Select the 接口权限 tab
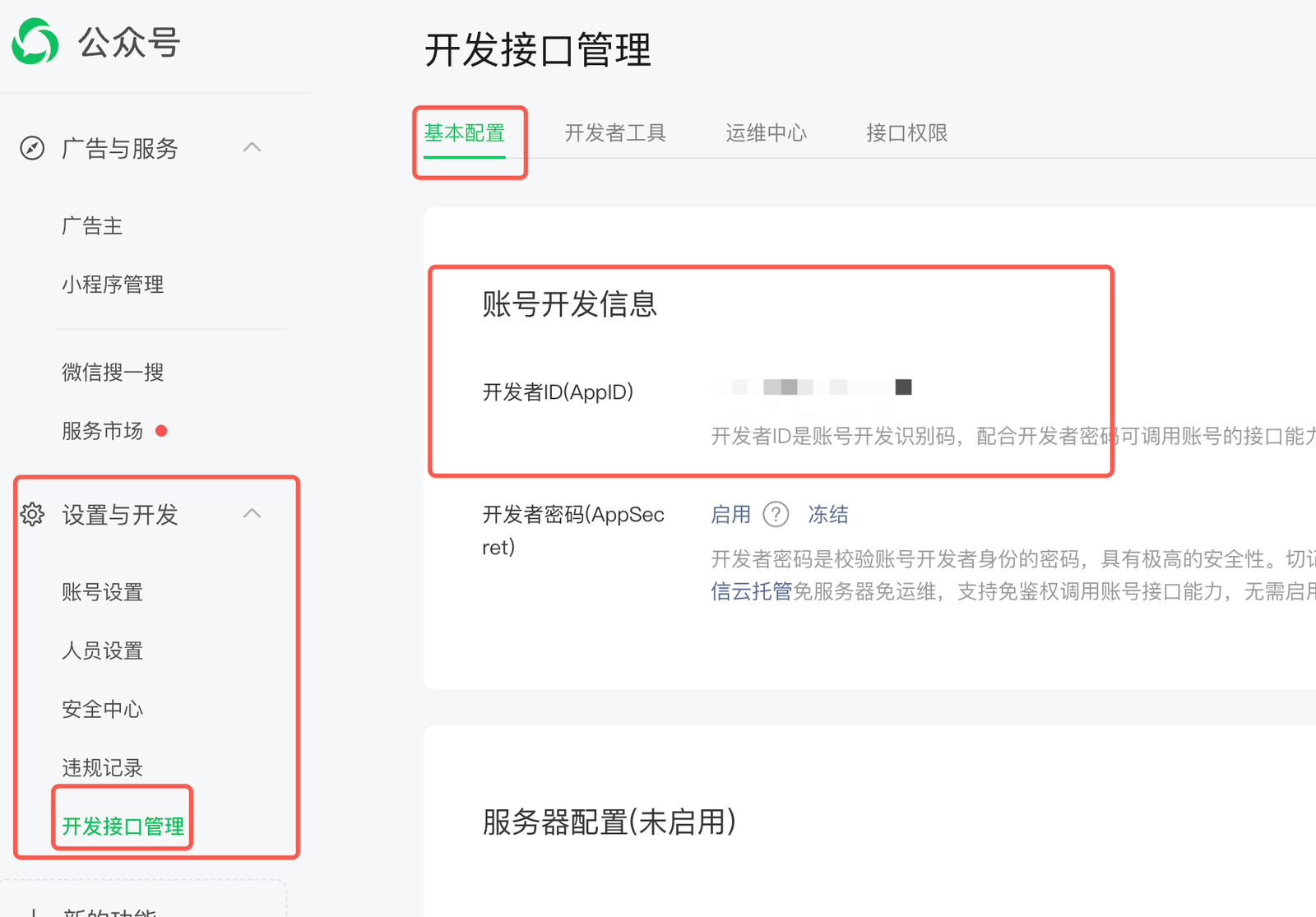 point(906,133)
